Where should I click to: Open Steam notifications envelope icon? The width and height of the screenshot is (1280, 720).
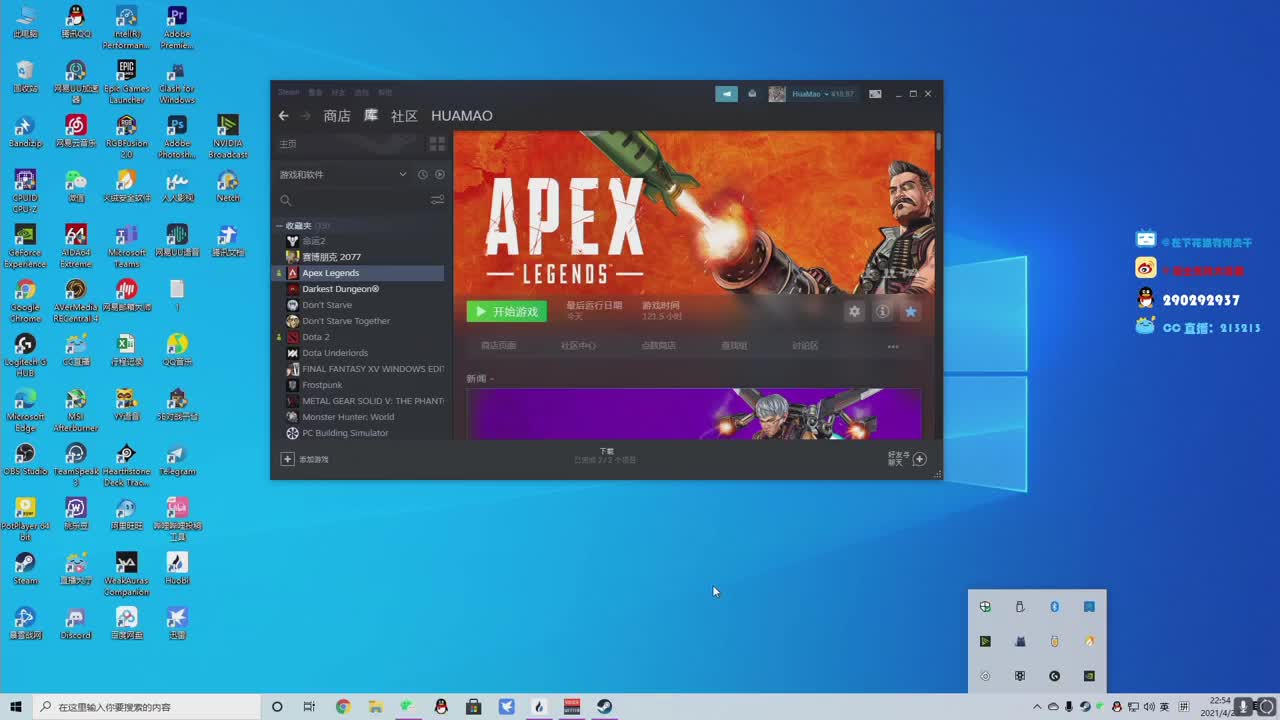pos(752,94)
